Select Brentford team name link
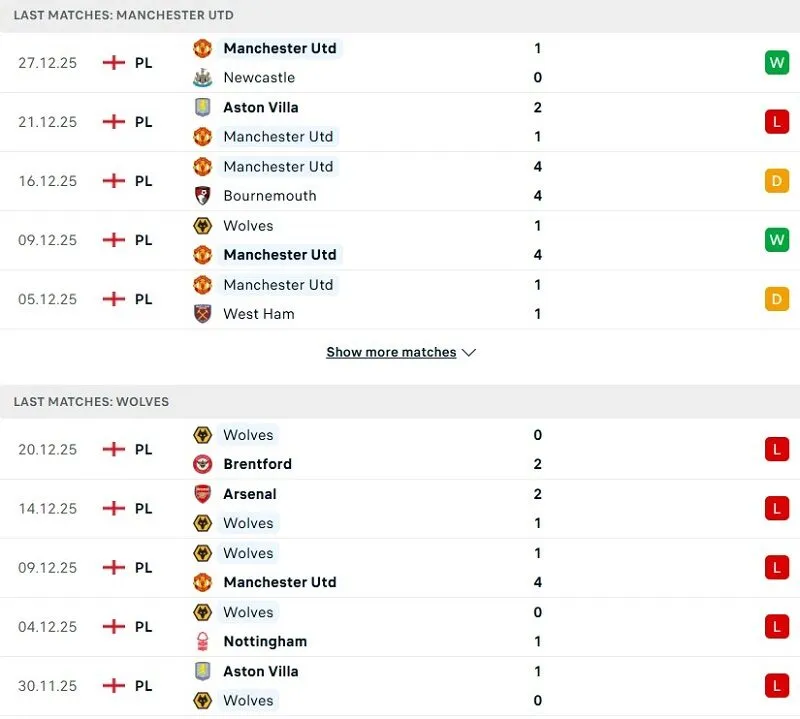800x719 pixels. [258, 464]
